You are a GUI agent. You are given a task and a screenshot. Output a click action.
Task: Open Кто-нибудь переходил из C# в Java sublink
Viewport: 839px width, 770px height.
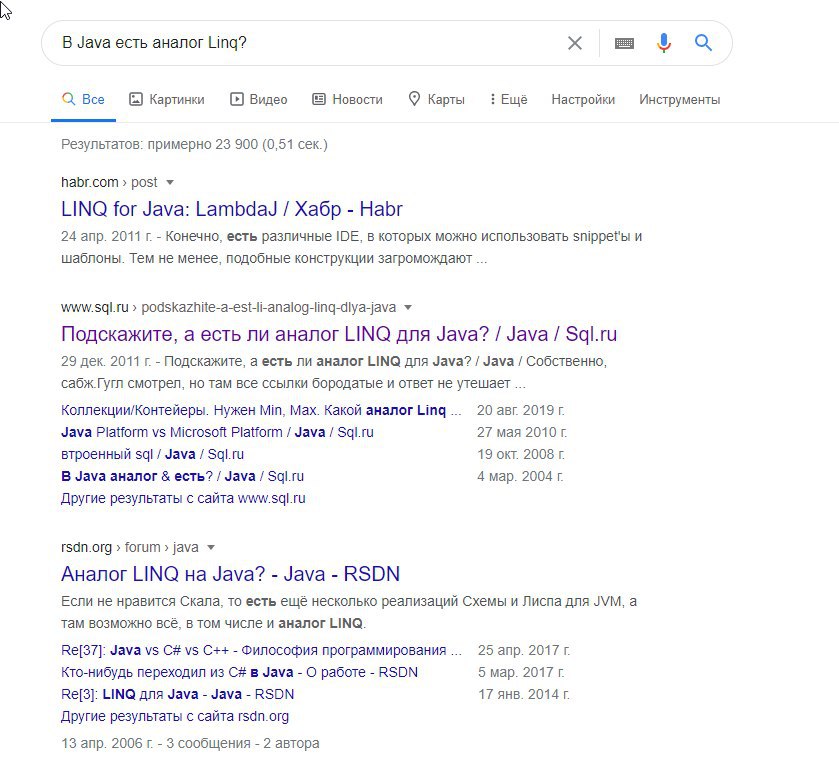239,672
